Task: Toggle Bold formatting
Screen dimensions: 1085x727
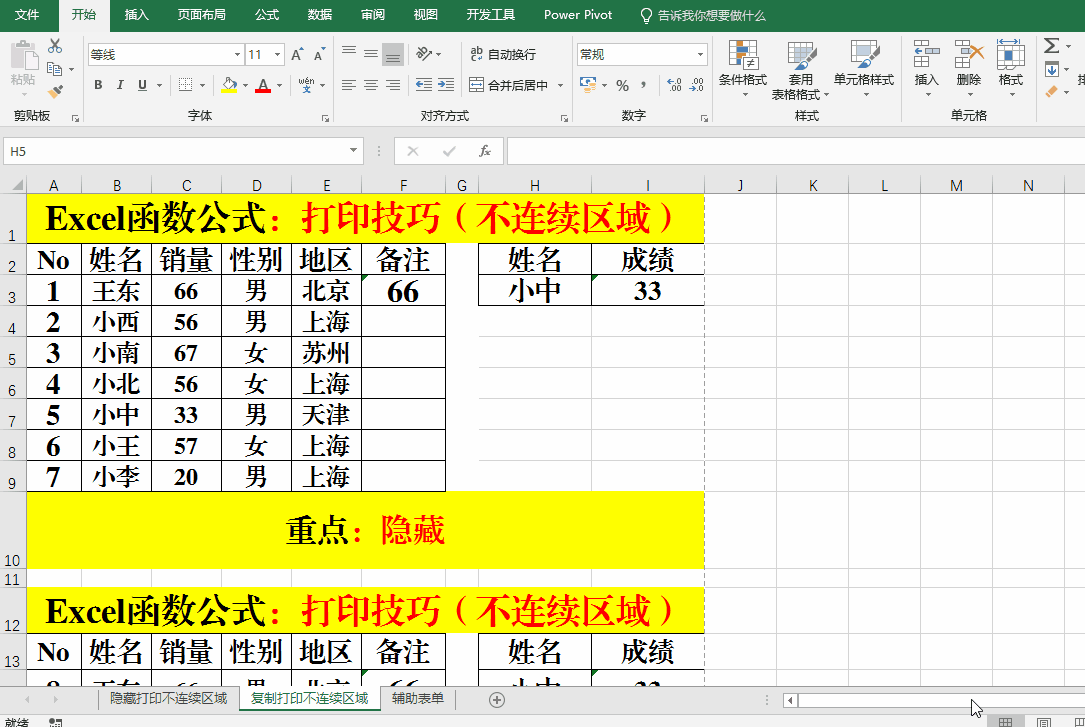Action: tap(98, 85)
